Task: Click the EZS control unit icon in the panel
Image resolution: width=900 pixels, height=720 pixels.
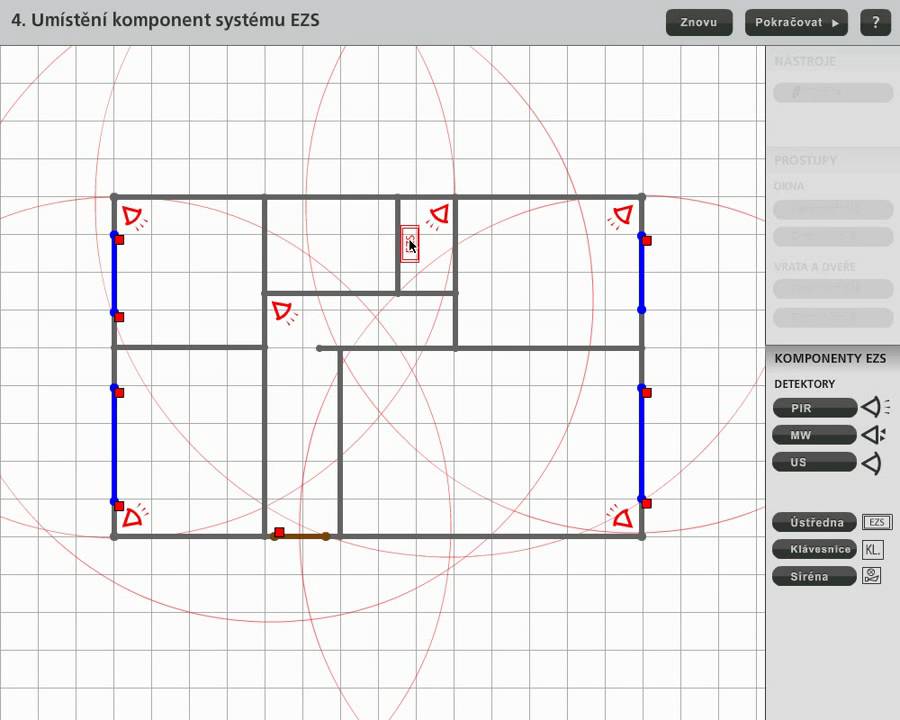Action: point(877,522)
